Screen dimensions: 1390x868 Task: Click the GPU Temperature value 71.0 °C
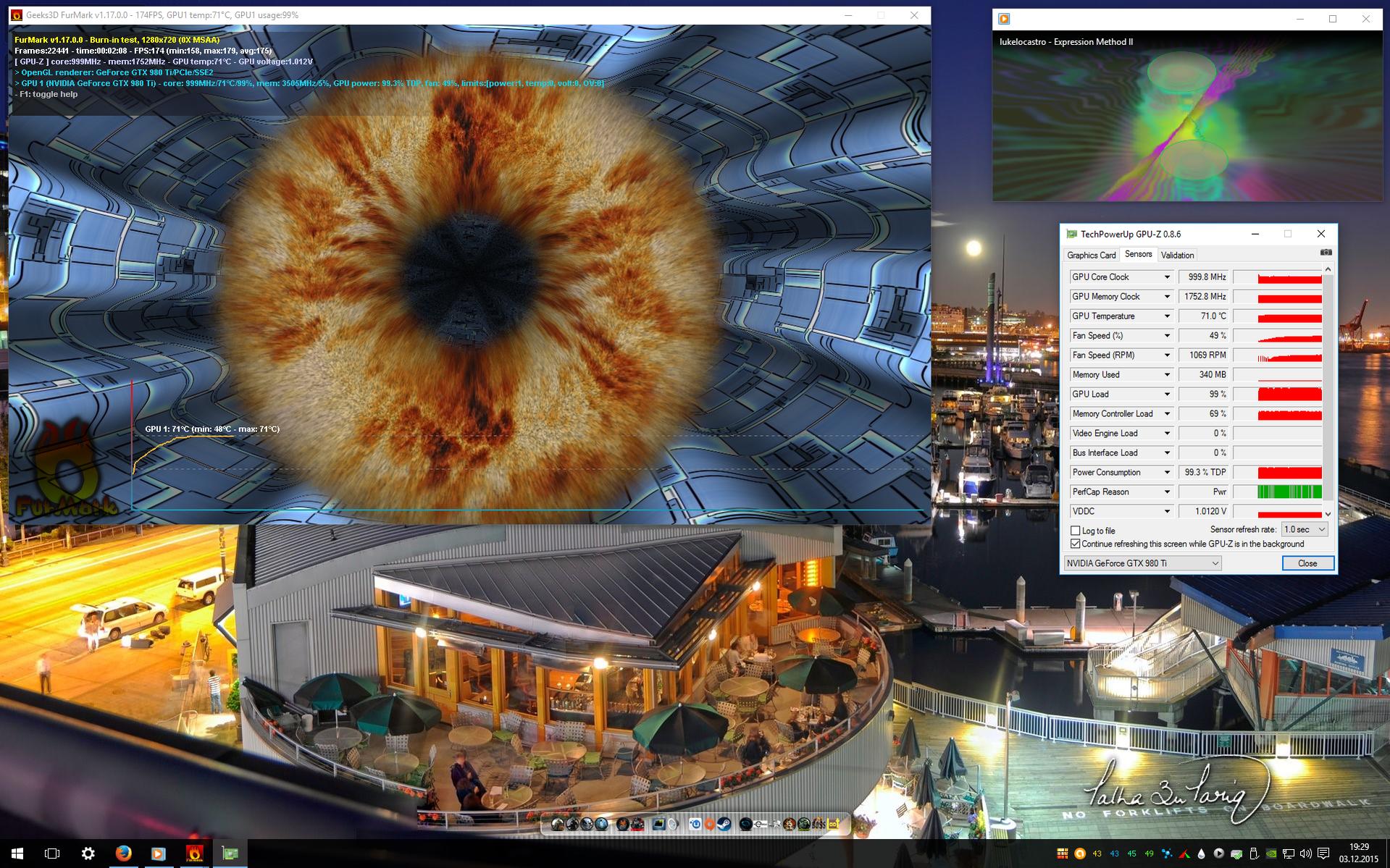1204,316
